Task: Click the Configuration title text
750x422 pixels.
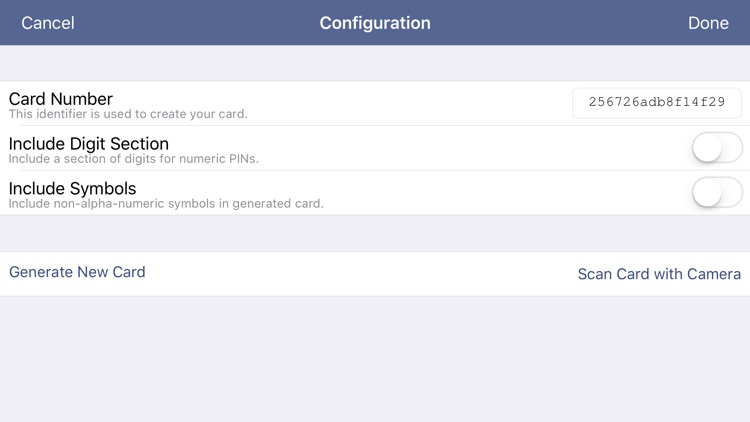Action: coord(375,23)
